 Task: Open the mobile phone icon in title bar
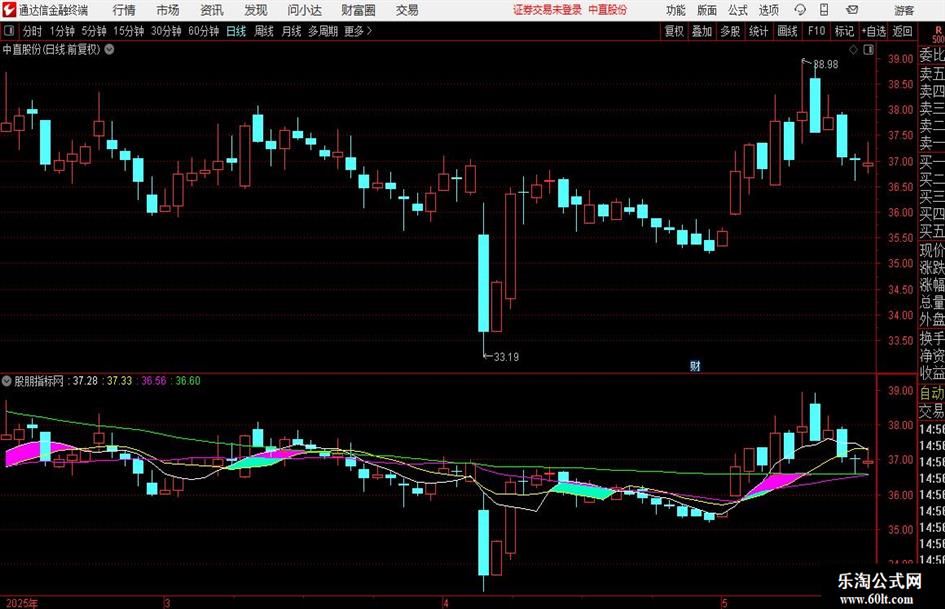(824, 10)
